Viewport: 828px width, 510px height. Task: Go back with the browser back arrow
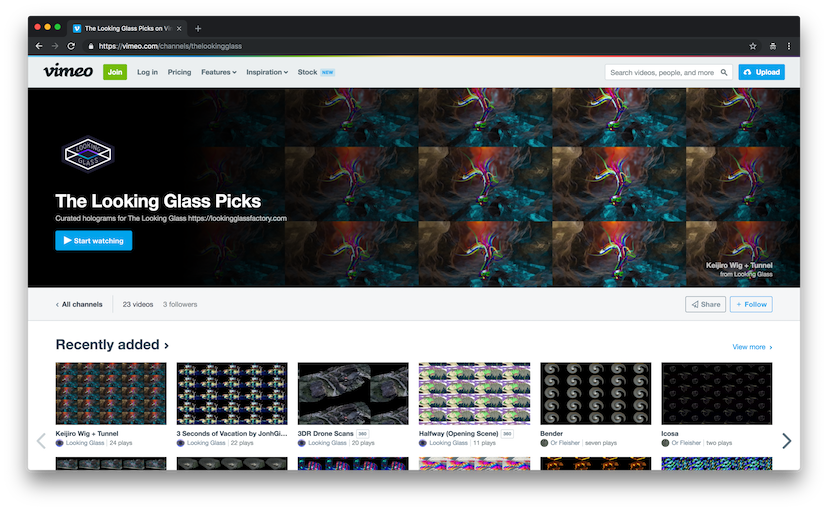(x=39, y=46)
